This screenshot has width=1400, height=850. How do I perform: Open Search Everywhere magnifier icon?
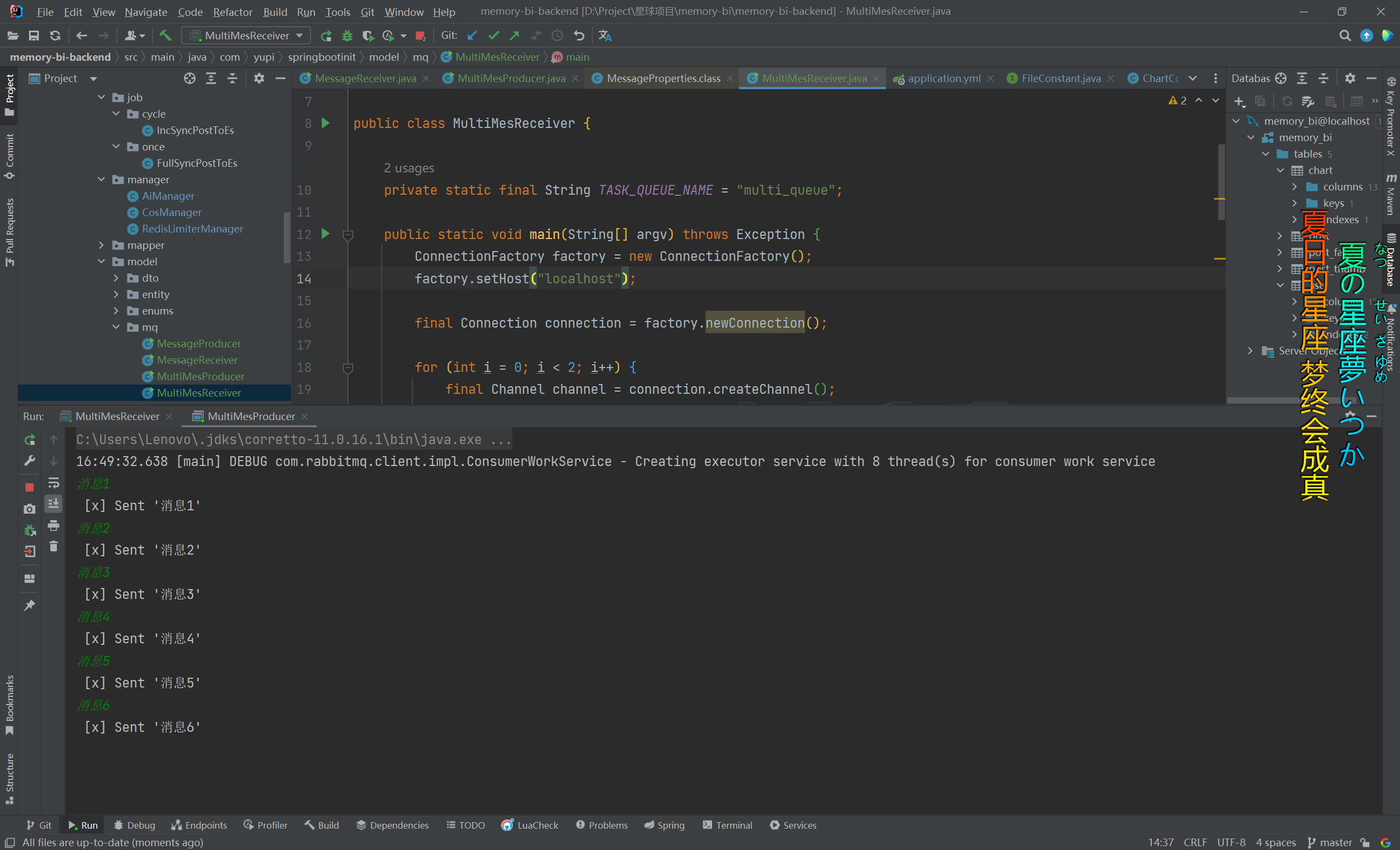pos(1344,36)
